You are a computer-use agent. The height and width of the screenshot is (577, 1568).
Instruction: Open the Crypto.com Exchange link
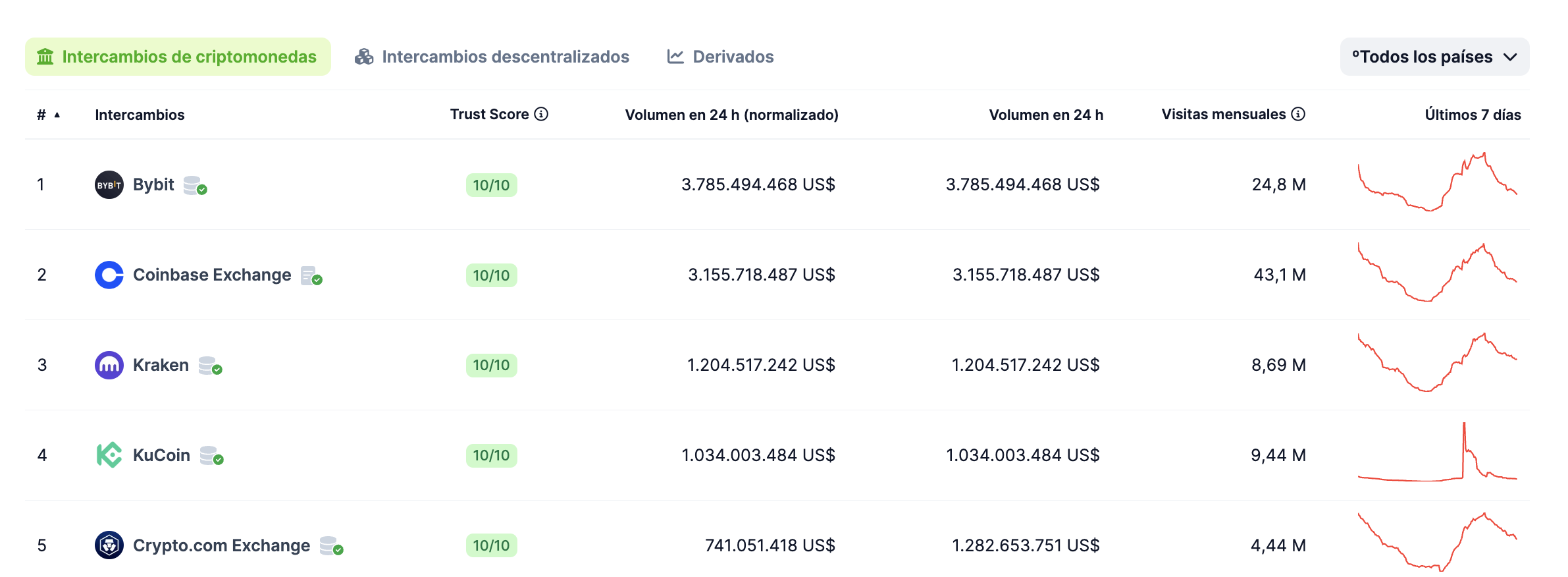pos(221,545)
